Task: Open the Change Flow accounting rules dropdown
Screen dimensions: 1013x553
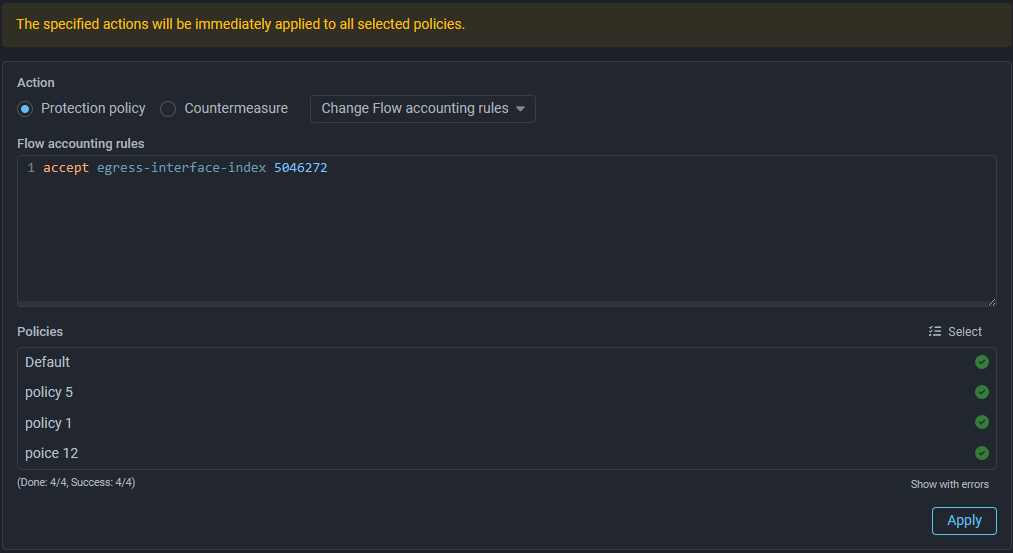Action: point(422,109)
